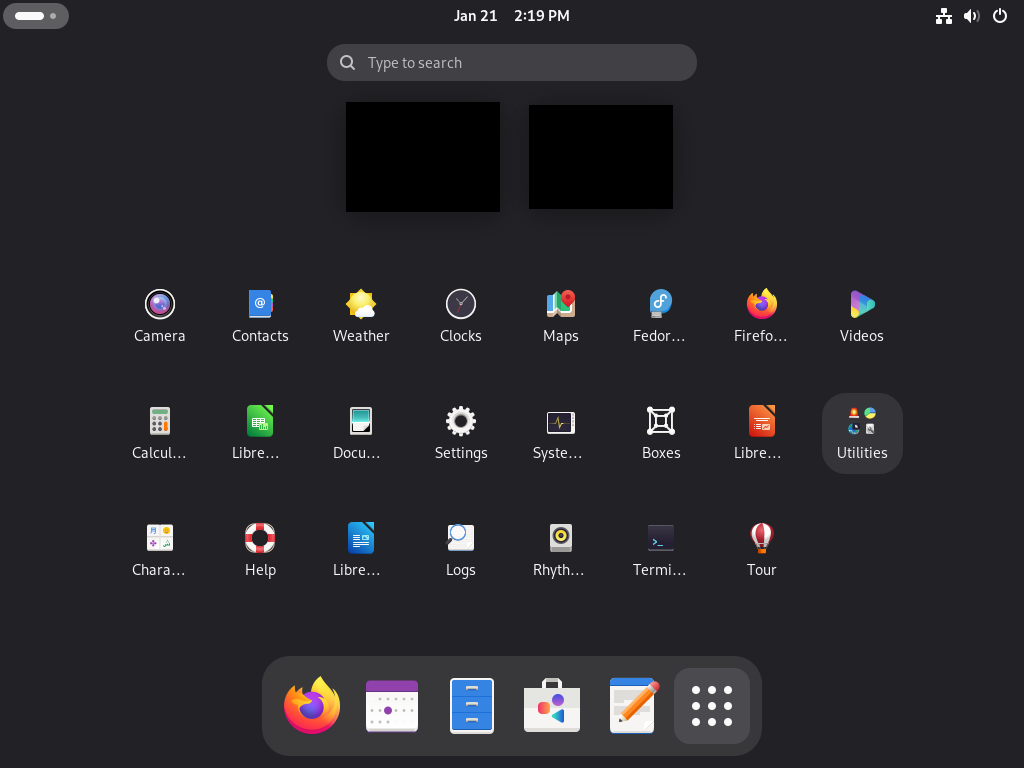Launch the Clocks app
The height and width of the screenshot is (768, 1024).
tap(460, 316)
